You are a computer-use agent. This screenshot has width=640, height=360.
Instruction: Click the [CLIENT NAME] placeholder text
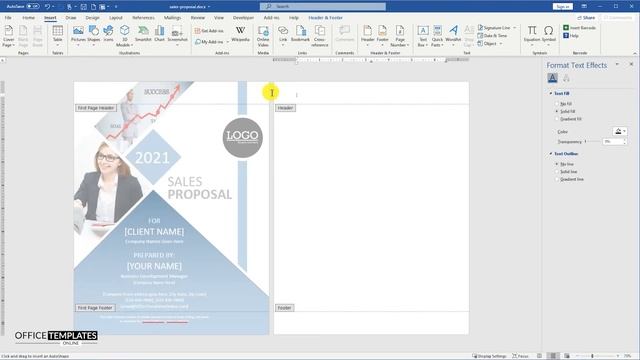pyautogui.click(x=154, y=232)
